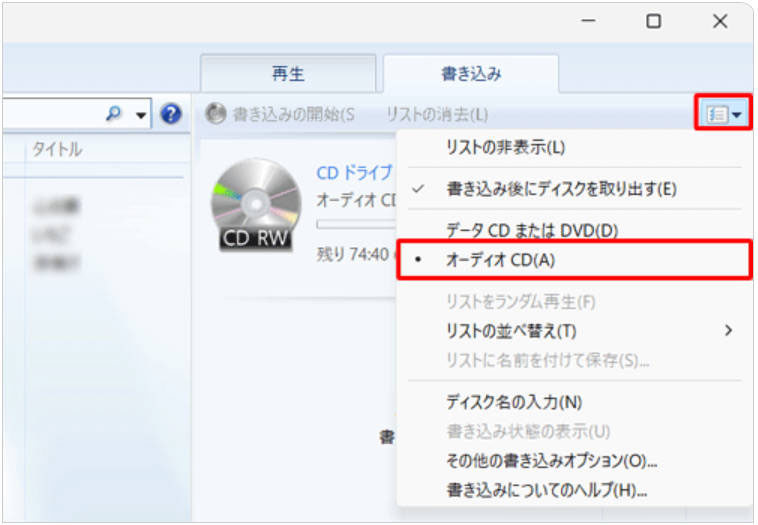Expand the search options arrow
Screen dimensions: 758x525
coord(141,115)
